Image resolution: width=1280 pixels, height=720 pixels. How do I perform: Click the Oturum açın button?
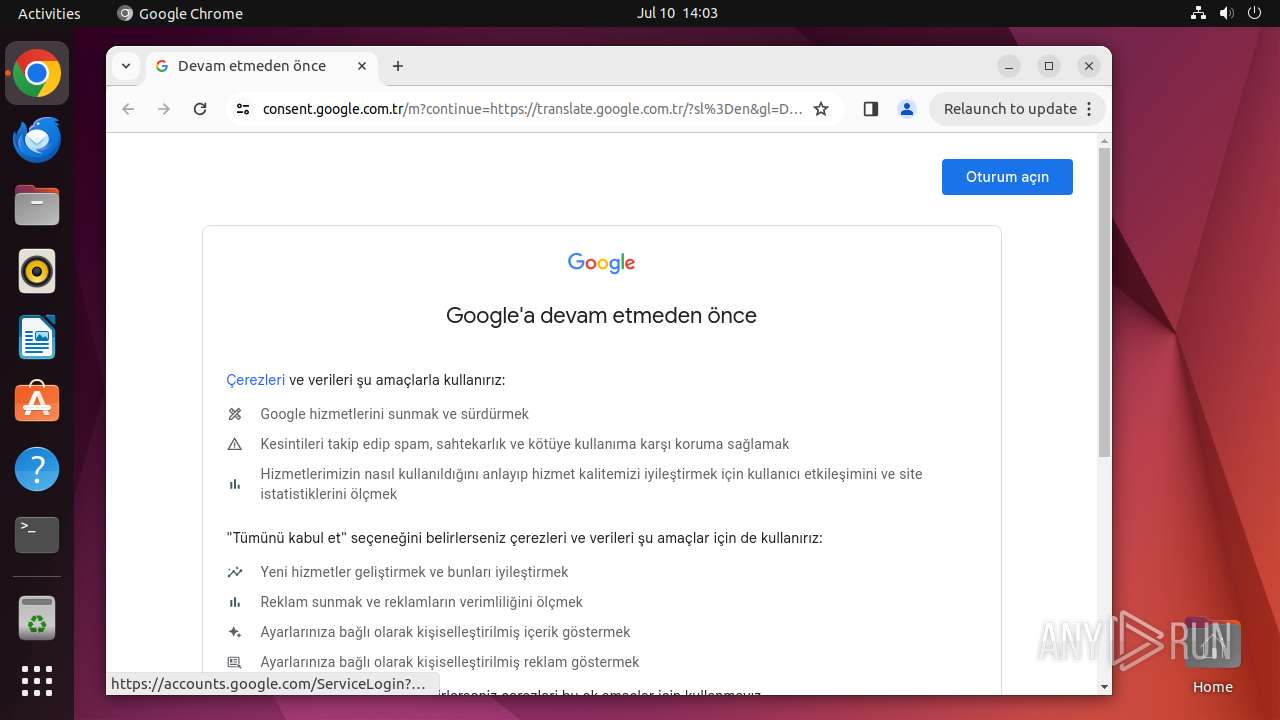[1007, 177]
